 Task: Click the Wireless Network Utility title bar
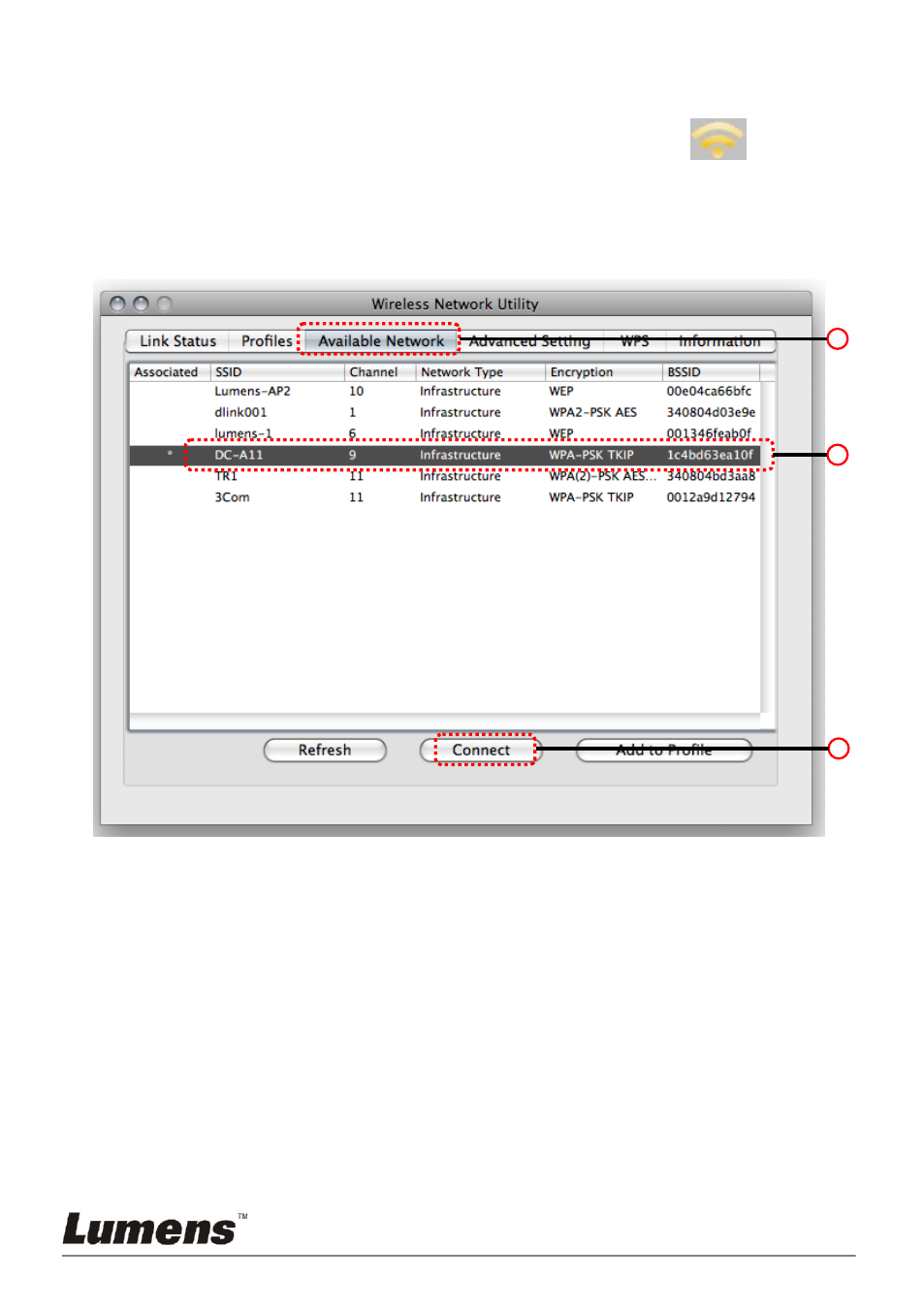click(x=456, y=304)
